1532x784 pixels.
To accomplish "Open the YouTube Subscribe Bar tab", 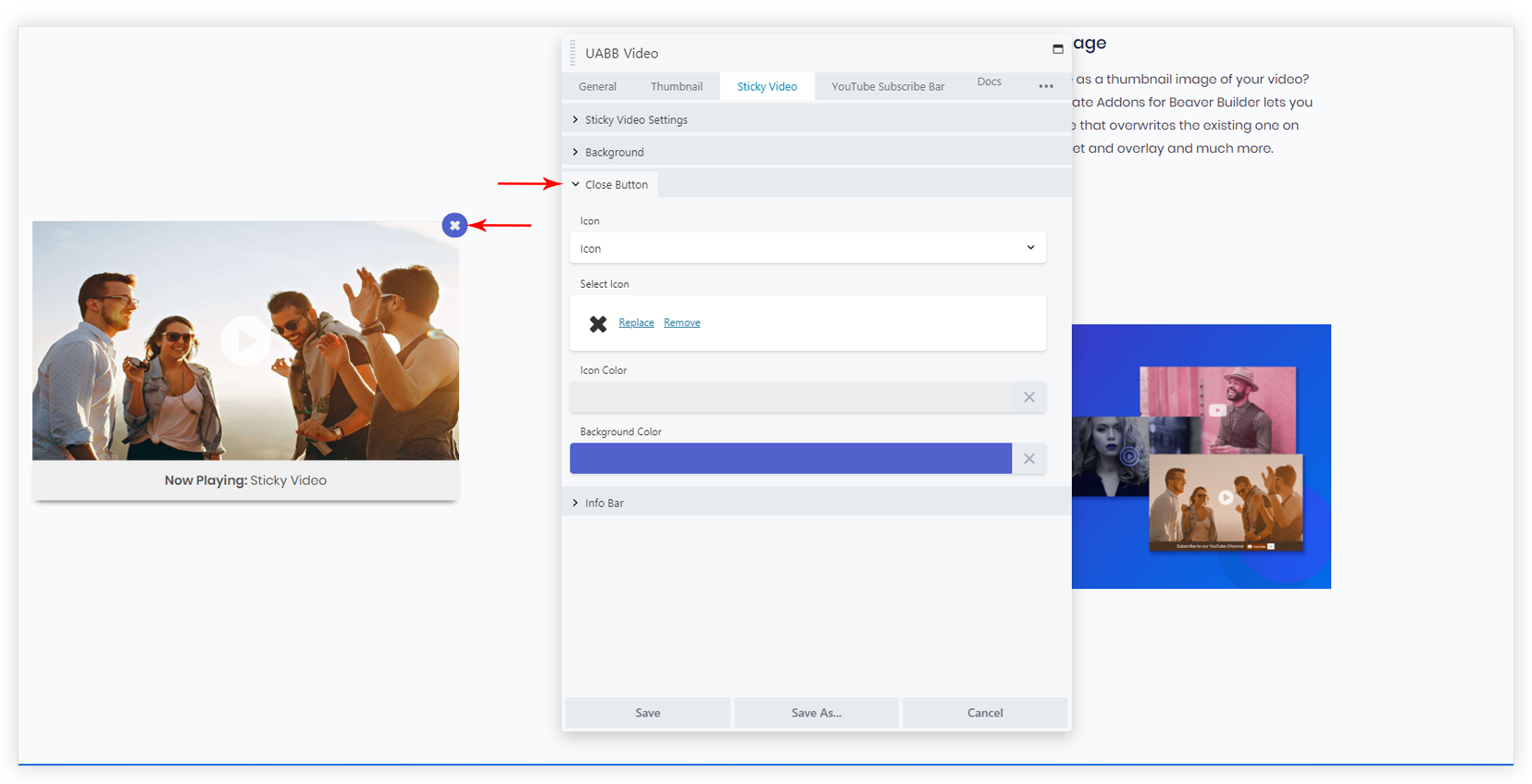I will (887, 86).
